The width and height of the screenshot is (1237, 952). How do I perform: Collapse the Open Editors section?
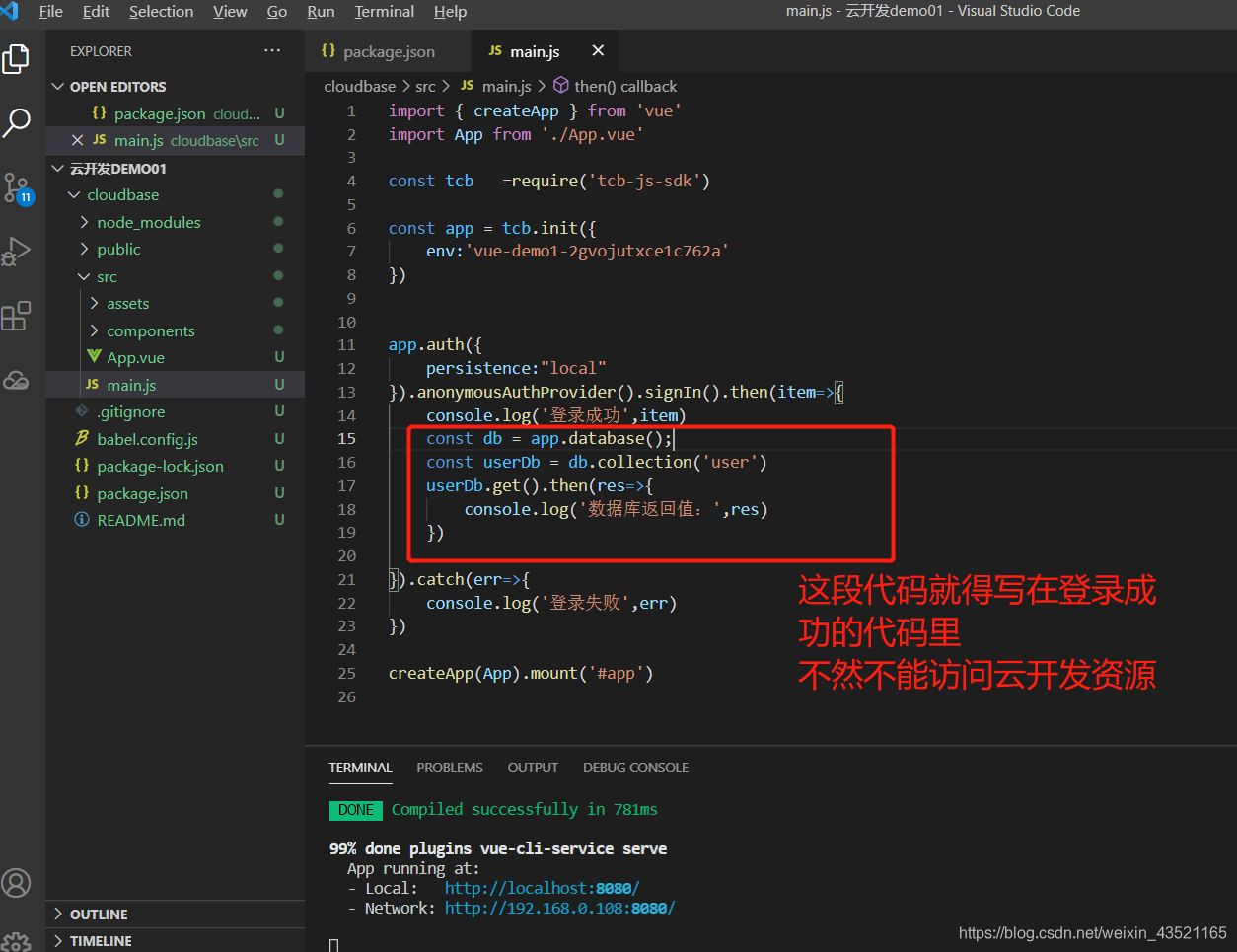click(x=58, y=87)
